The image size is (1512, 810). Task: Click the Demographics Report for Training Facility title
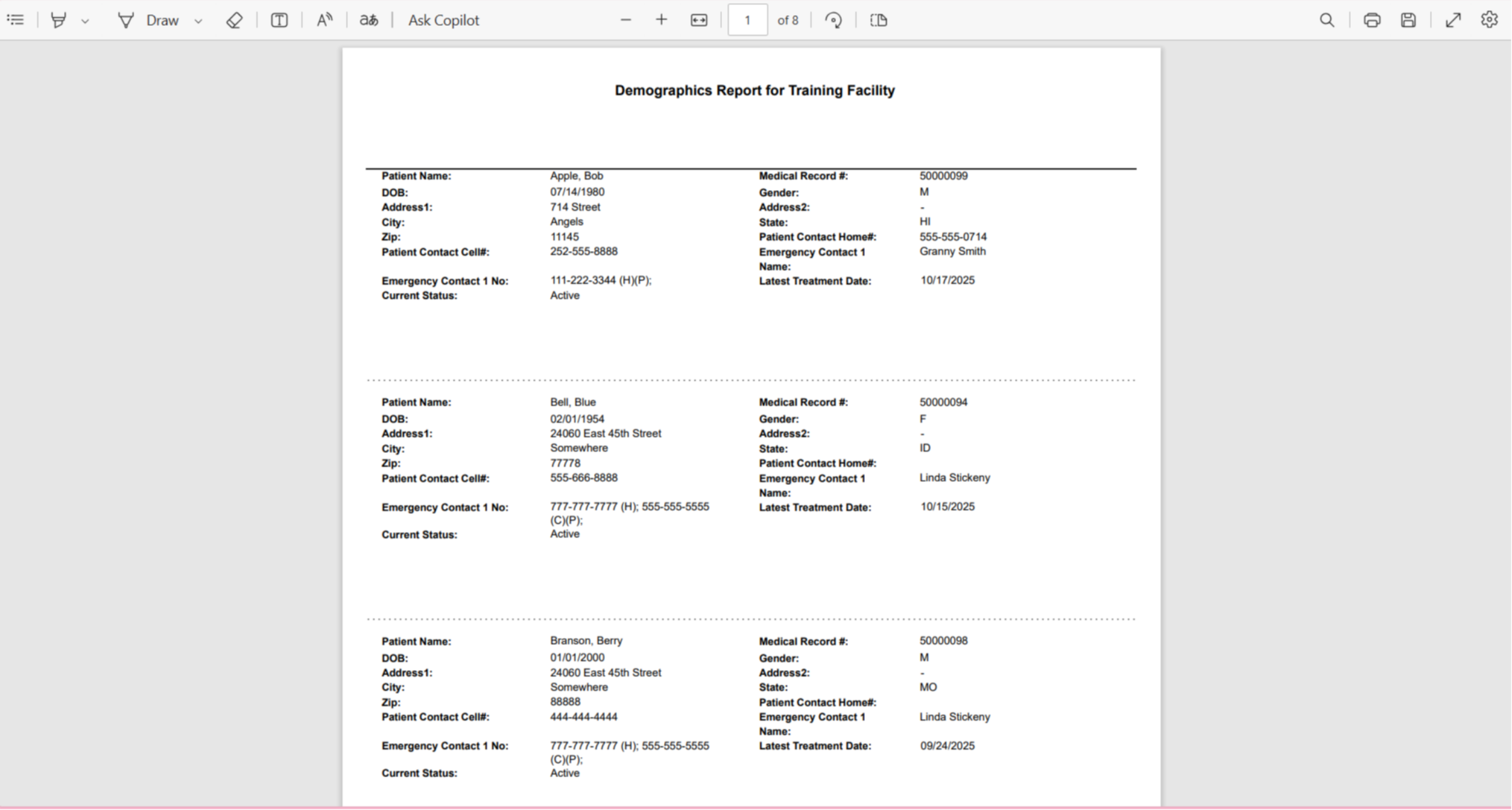click(x=755, y=91)
